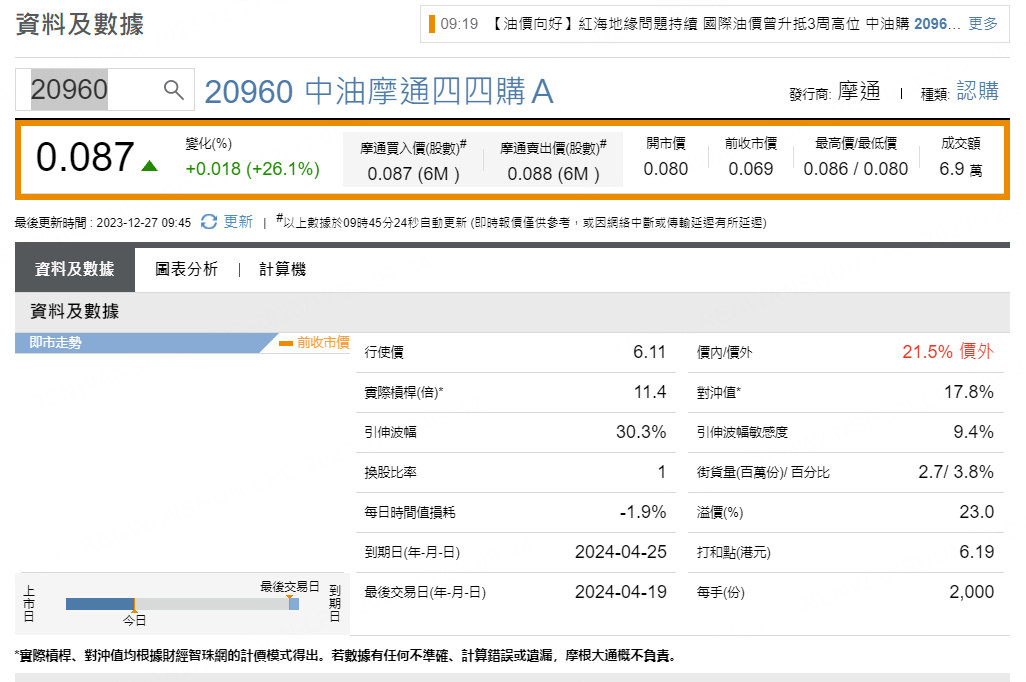The image size is (1026, 682).
Task: Click the 每日時間值損耗 value -1.9%
Action: coord(643,512)
